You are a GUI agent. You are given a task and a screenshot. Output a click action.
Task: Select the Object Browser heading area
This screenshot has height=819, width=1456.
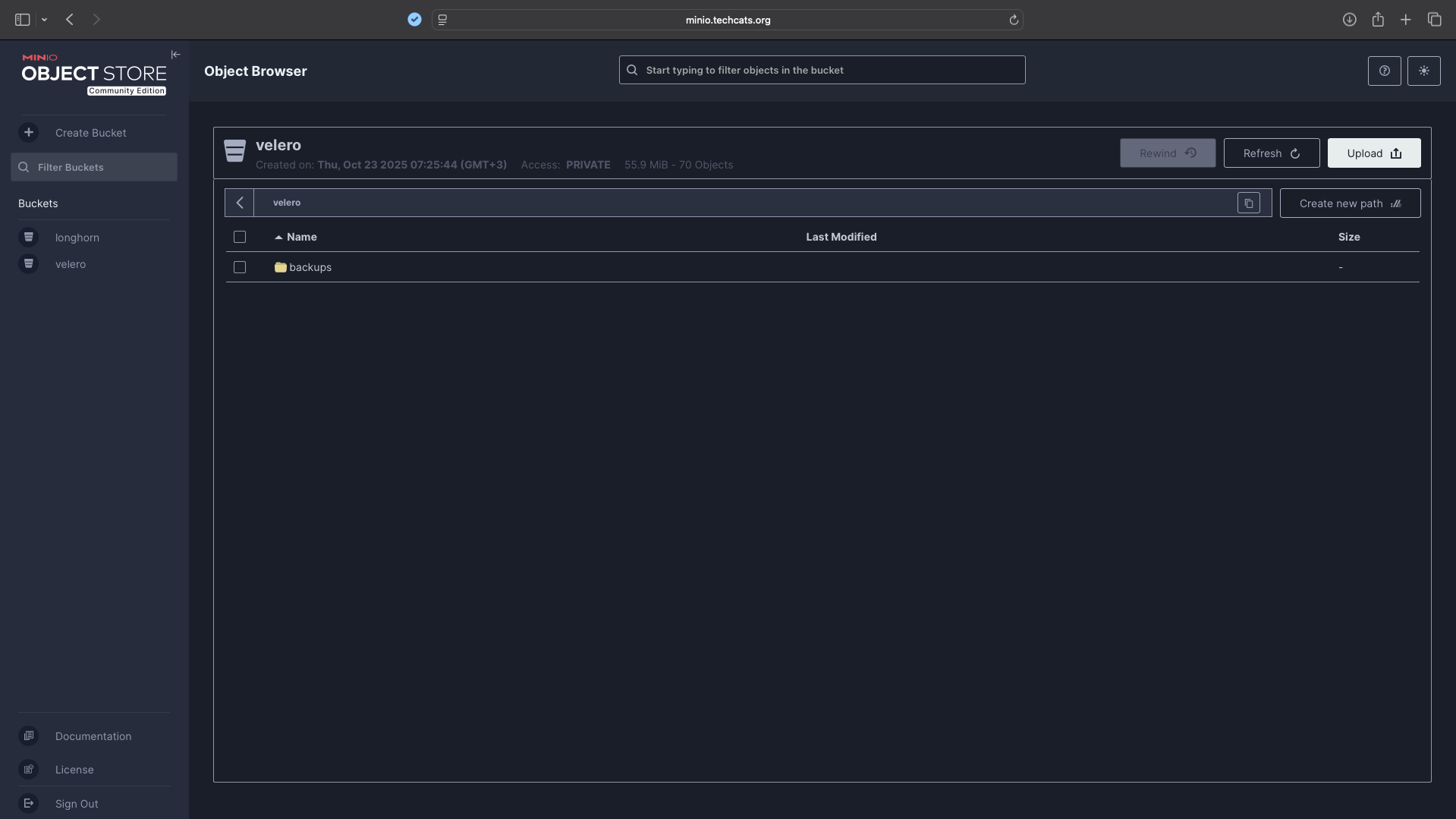point(255,71)
